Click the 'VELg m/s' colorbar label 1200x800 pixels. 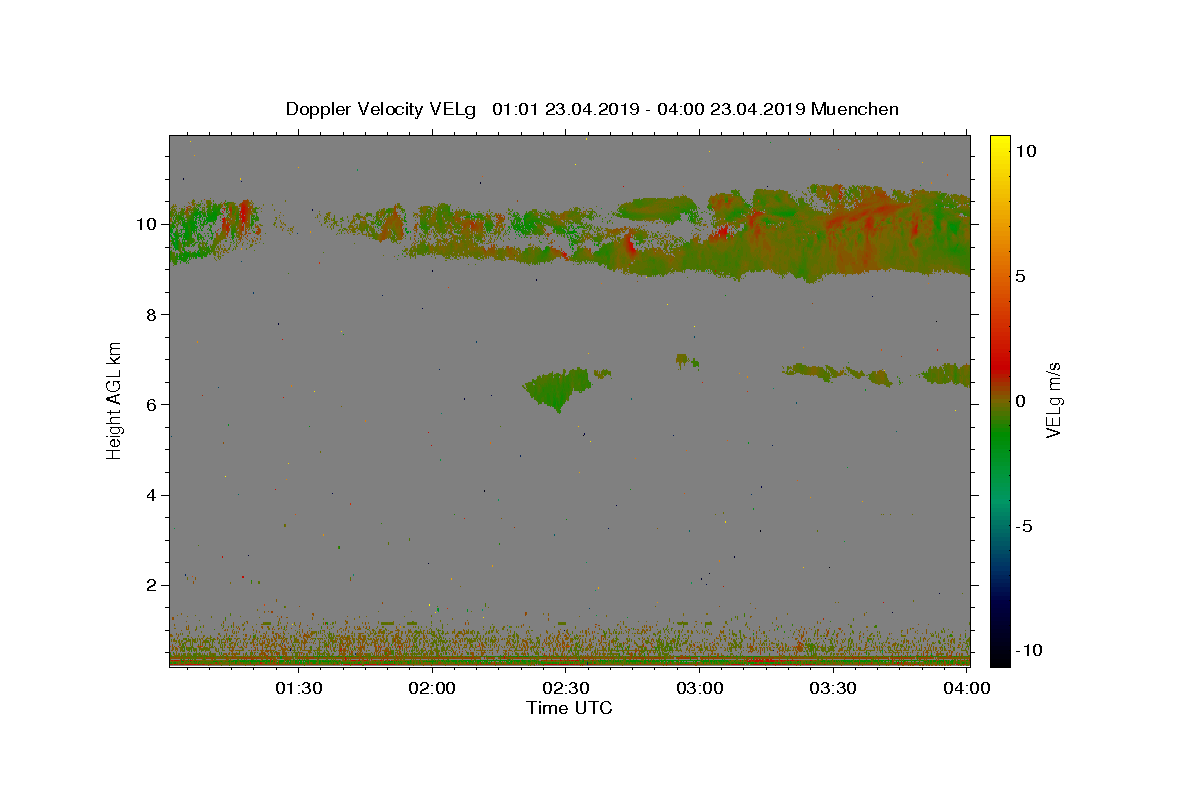(x=1053, y=401)
